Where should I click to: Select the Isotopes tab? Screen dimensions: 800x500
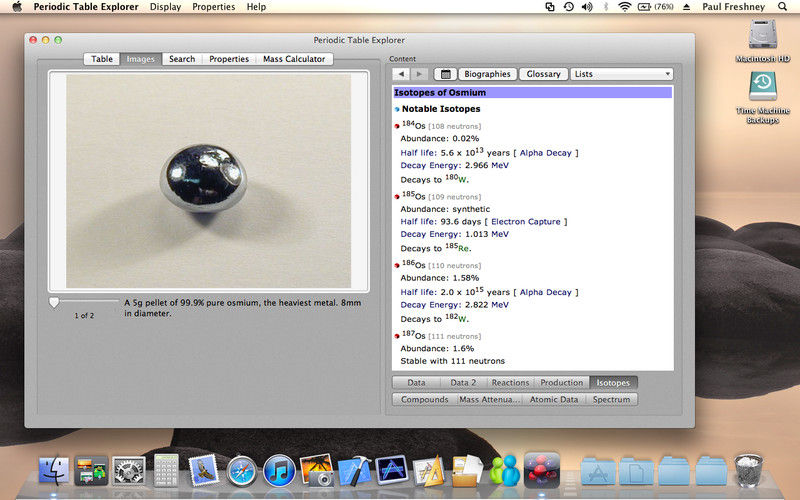tap(613, 383)
